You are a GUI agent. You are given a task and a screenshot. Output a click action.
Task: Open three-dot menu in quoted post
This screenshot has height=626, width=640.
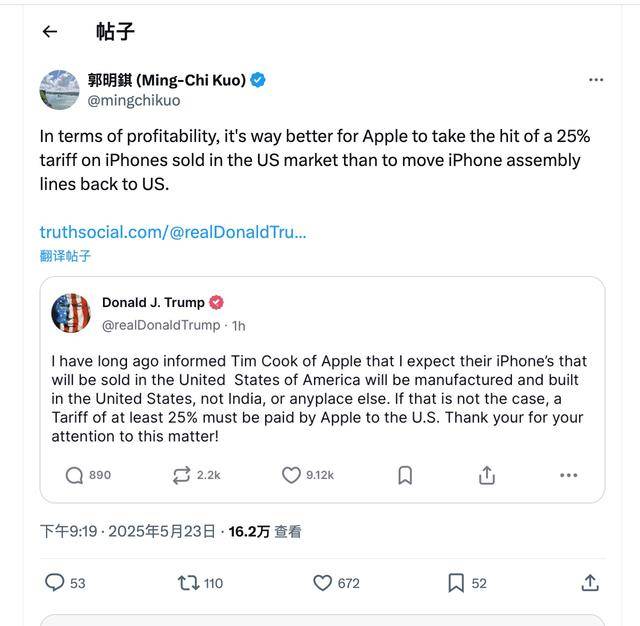tap(569, 475)
